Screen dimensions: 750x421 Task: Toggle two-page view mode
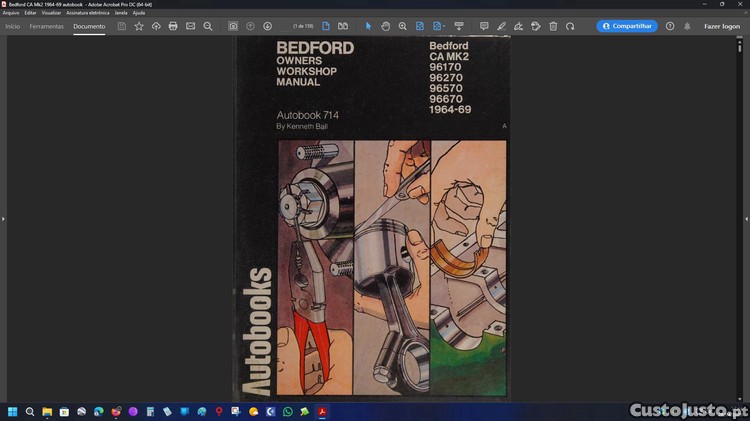(343, 26)
